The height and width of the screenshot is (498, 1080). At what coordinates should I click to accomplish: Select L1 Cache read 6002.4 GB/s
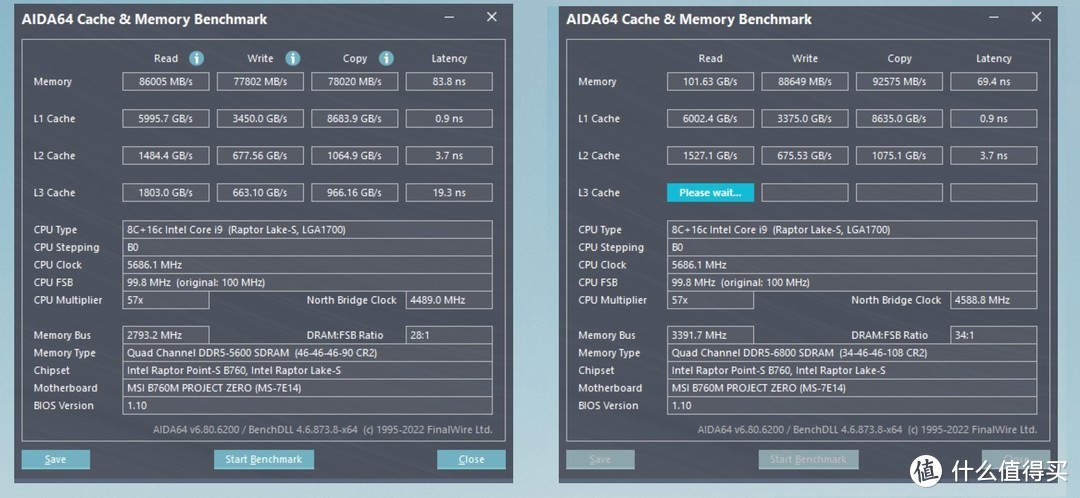pyautogui.click(x=710, y=118)
